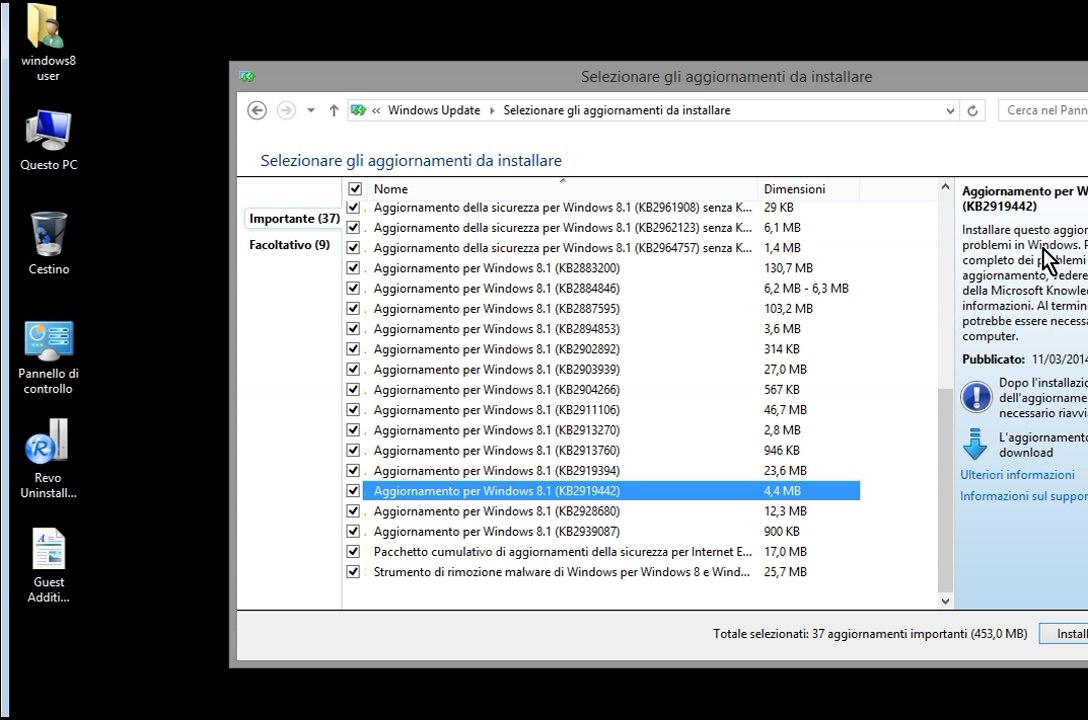Refresh the Windows Update page
This screenshot has width=1088, height=720.
click(972, 111)
